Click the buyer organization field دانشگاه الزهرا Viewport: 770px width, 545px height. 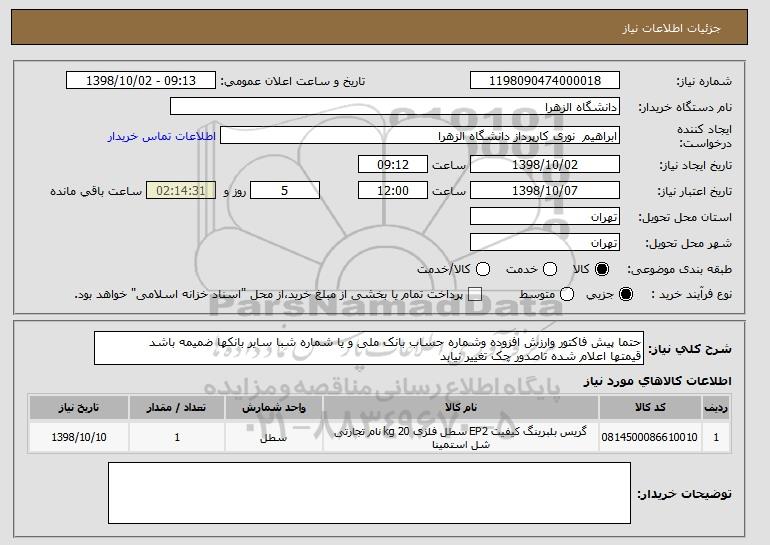point(395,107)
